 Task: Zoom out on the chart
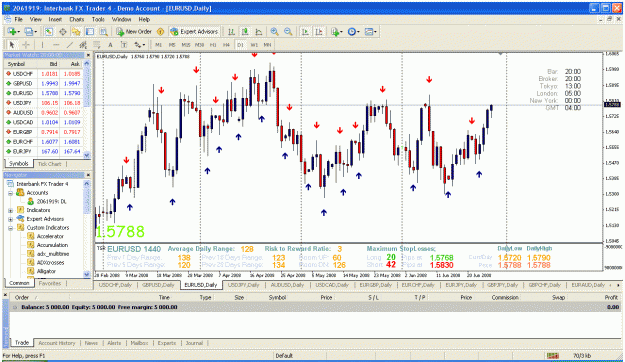288,31
